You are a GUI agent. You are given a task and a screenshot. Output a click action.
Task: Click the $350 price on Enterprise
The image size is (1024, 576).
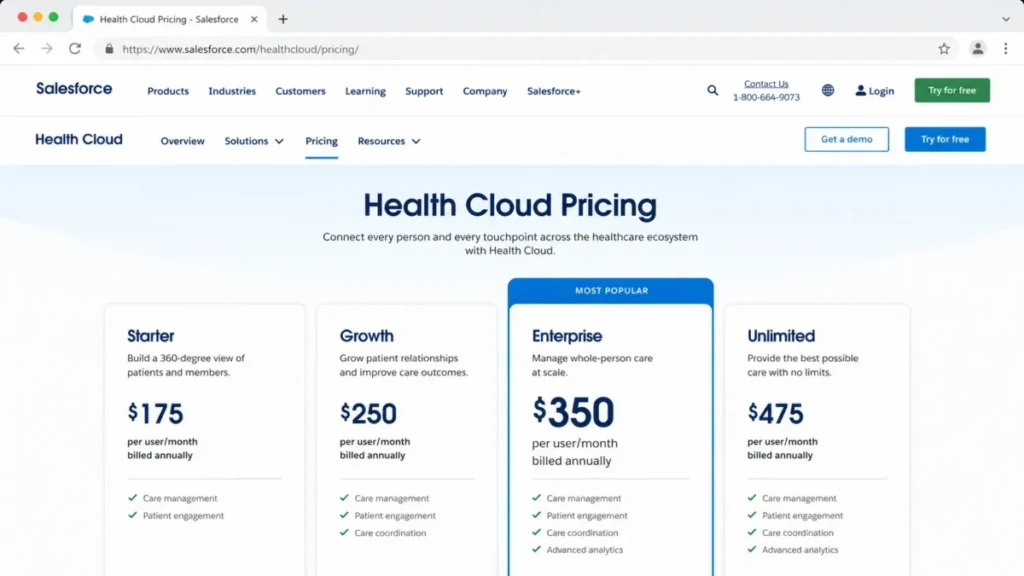coord(573,412)
